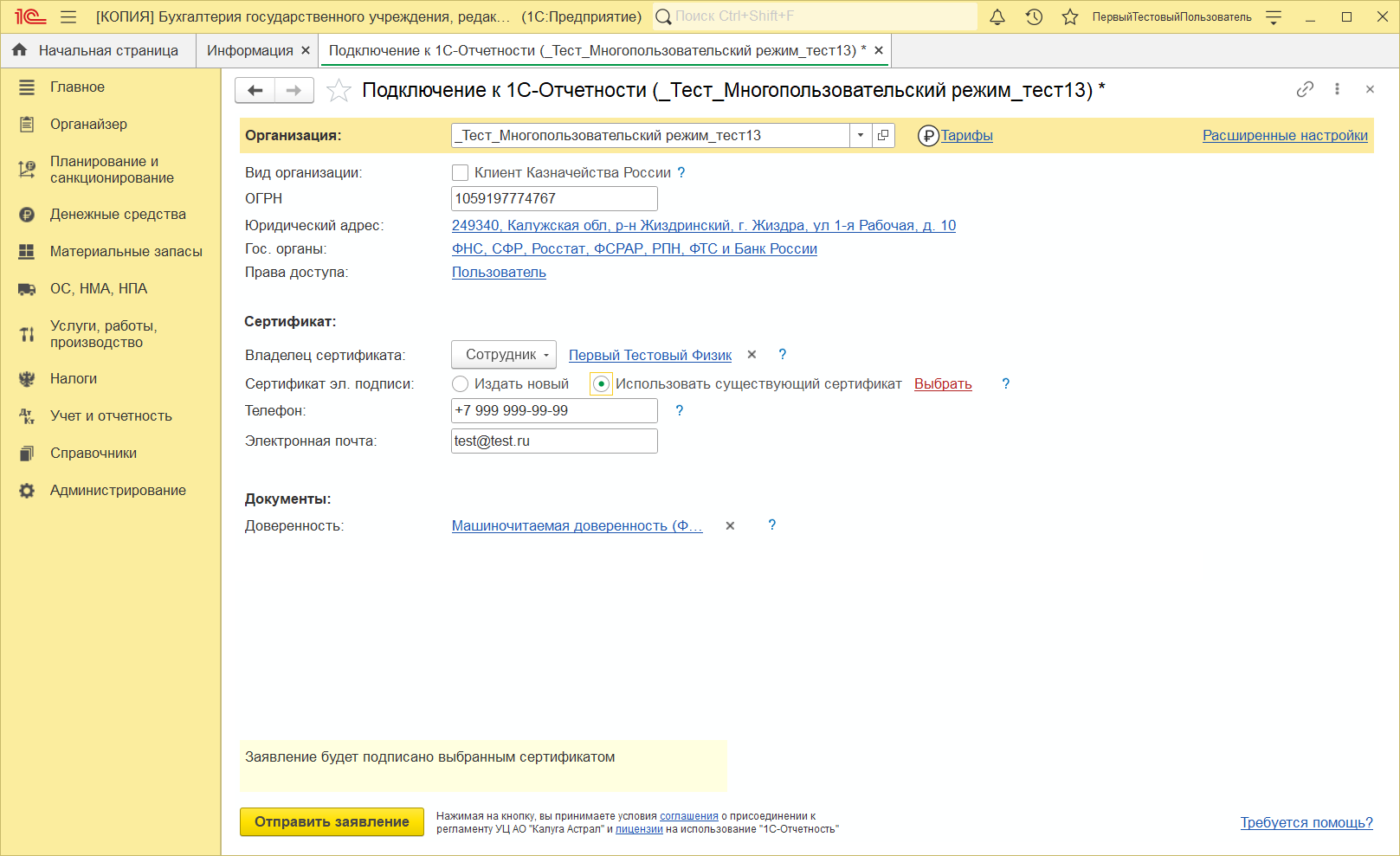Go back with left arrow button
This screenshot has height=856, width=1400.
coord(255,90)
